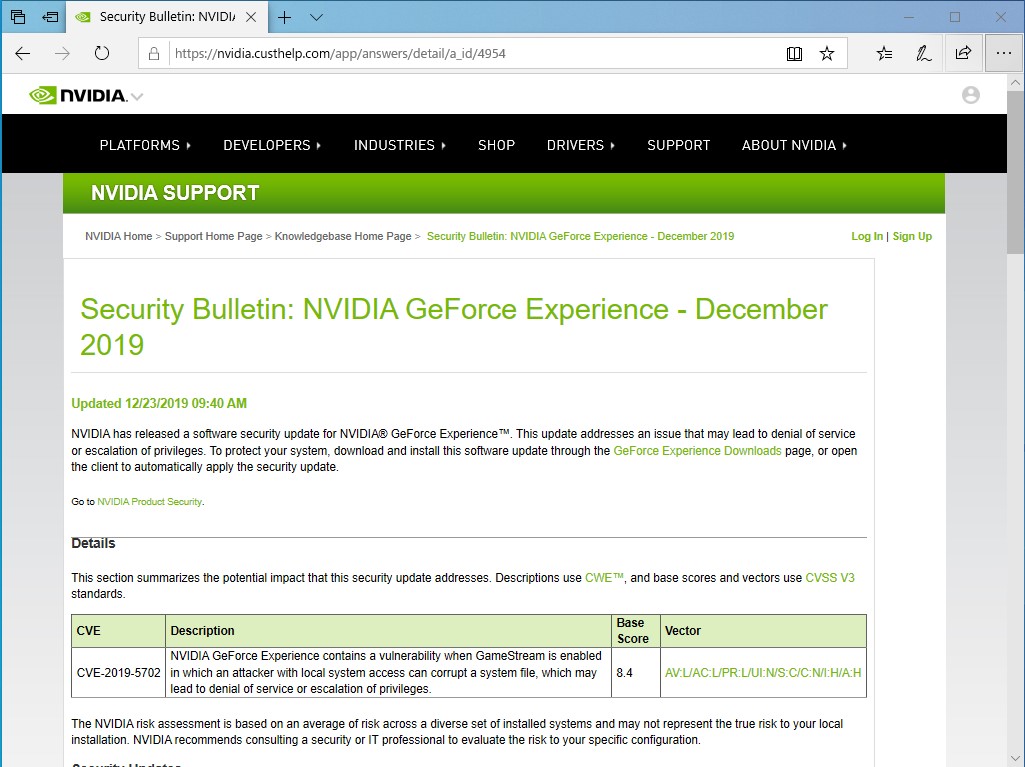Open the AV:L/AC:L/PR:L vector link
The width and height of the screenshot is (1025, 767).
coord(763,672)
